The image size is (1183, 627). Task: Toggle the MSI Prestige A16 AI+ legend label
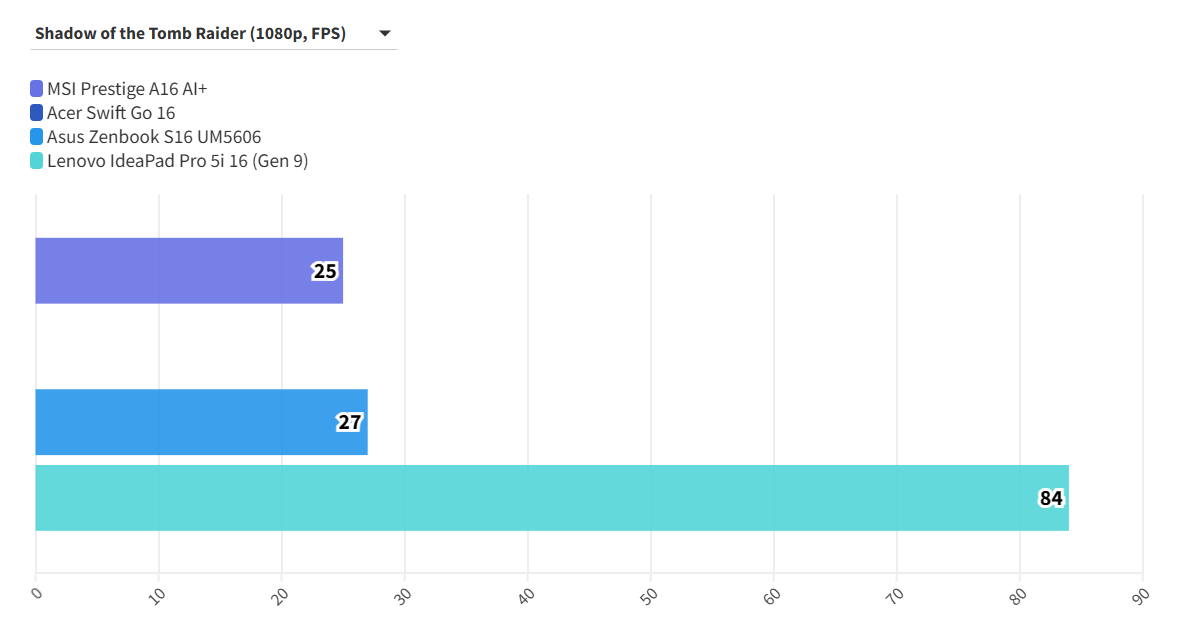[127, 89]
